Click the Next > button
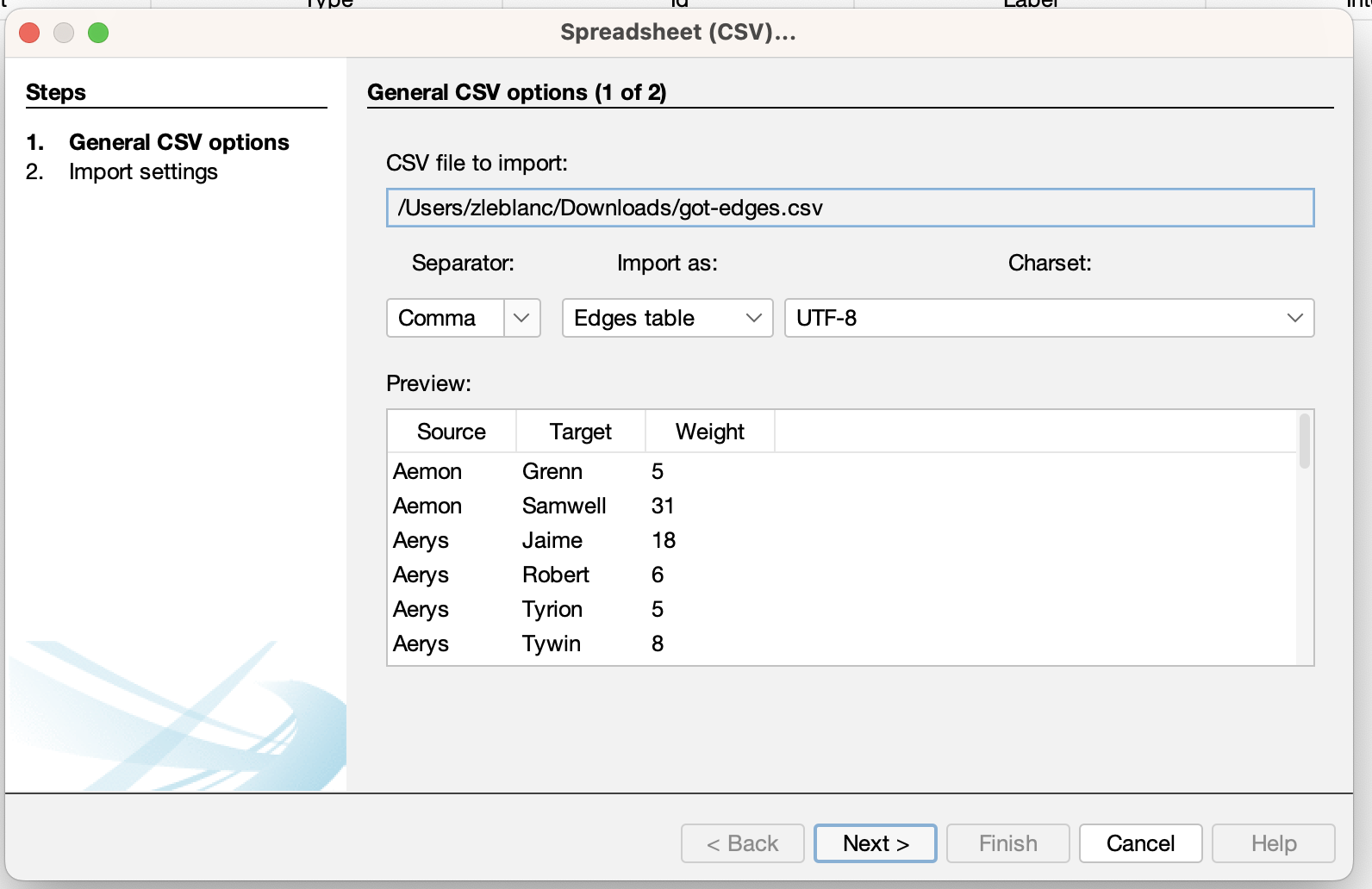 tap(875, 843)
